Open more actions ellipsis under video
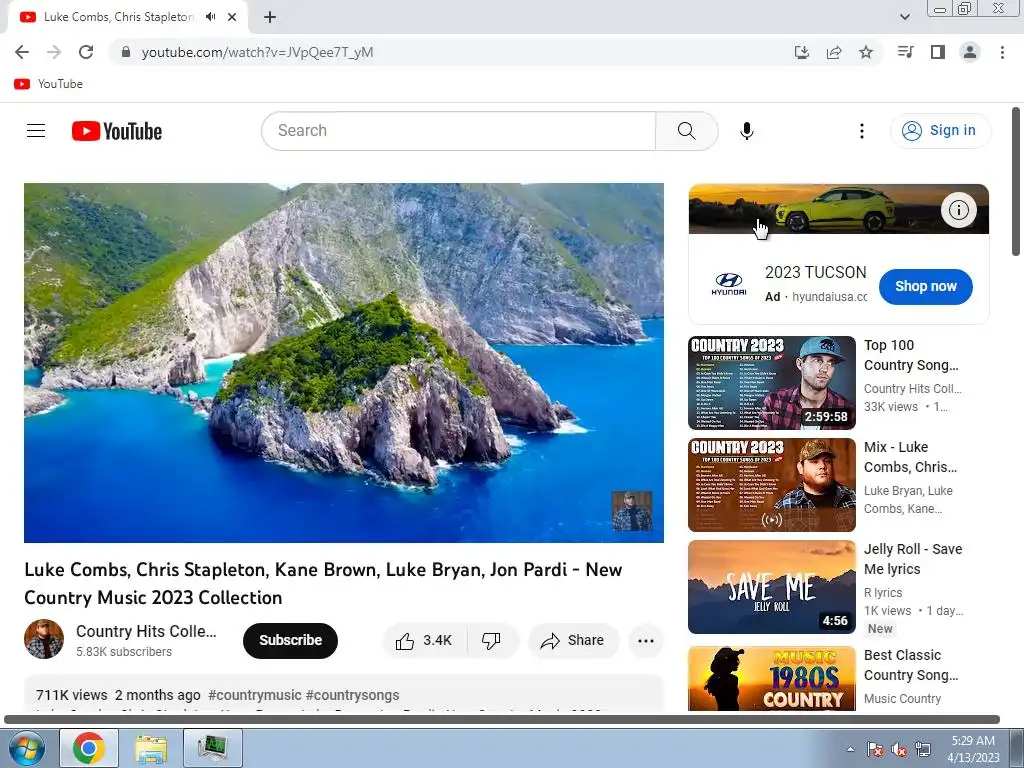The height and width of the screenshot is (768, 1024). (x=646, y=641)
